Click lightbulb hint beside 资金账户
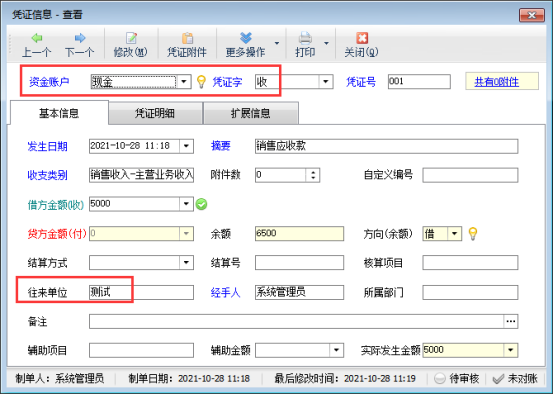The width and height of the screenshot is (554, 394). 201,82
